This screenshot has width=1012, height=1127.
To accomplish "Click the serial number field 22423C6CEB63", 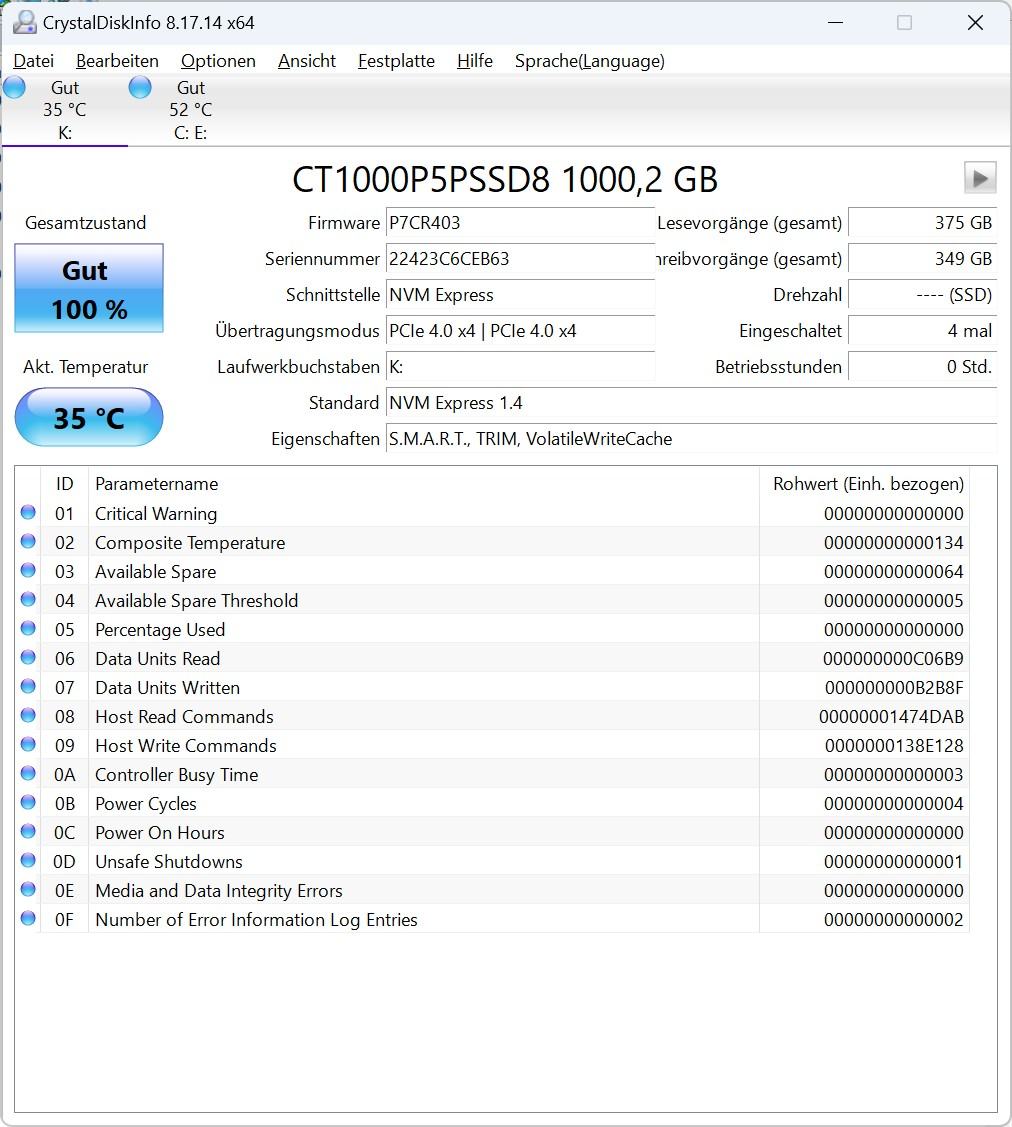I will coord(520,259).
